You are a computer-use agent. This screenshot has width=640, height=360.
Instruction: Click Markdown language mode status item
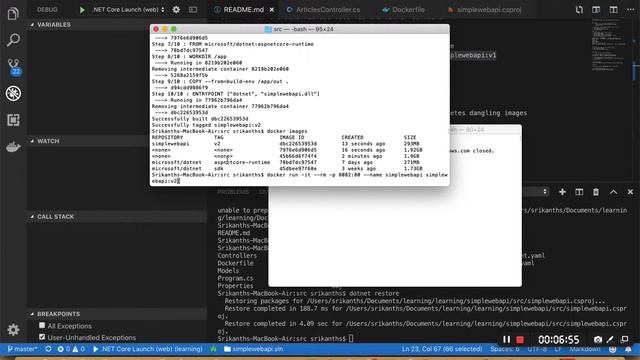point(585,349)
